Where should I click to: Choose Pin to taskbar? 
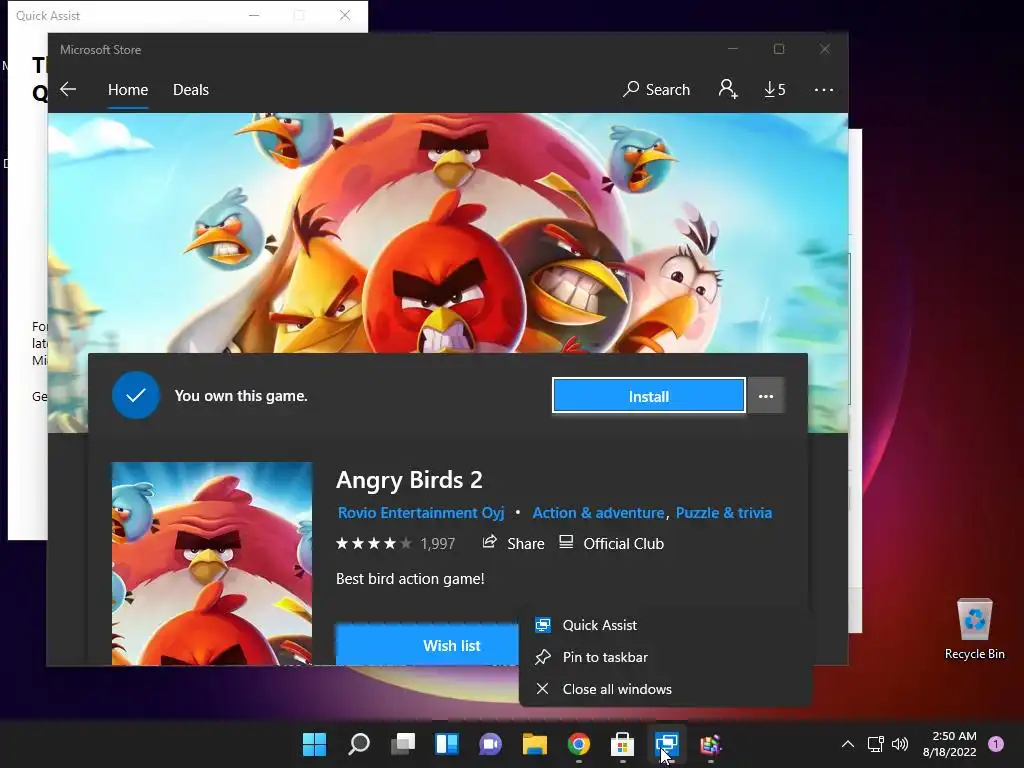point(665,657)
